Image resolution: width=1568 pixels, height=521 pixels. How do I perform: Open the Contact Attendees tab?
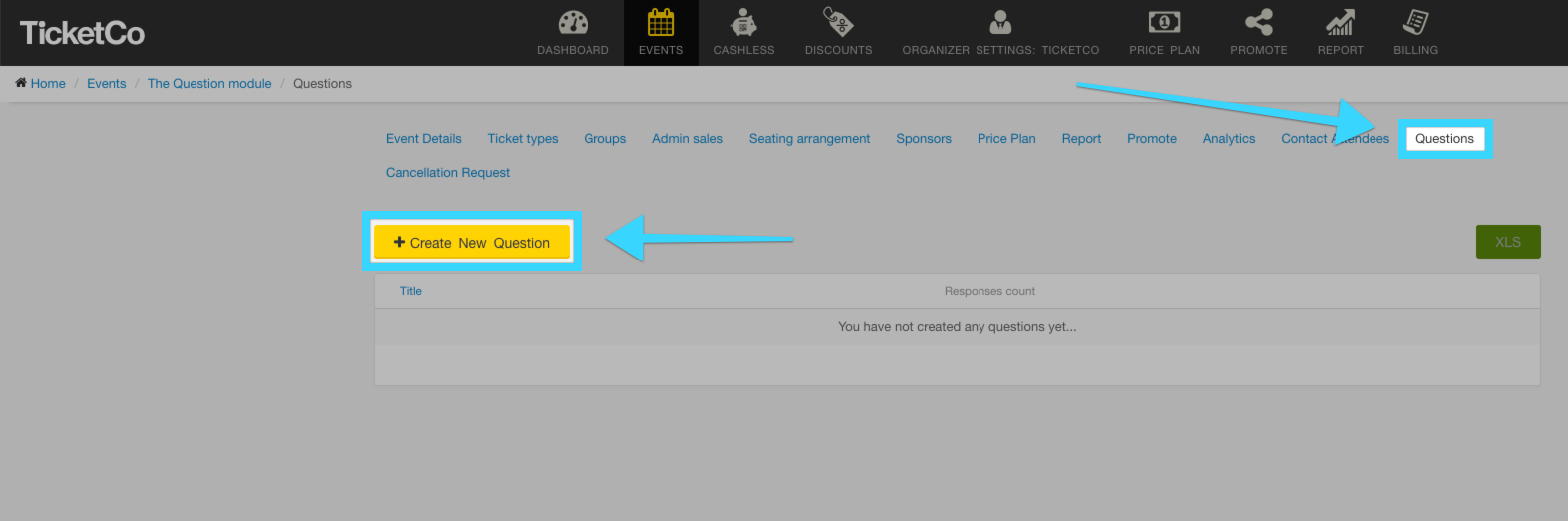pyautogui.click(x=1335, y=139)
